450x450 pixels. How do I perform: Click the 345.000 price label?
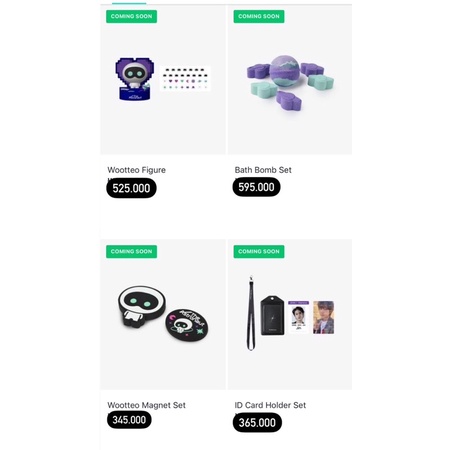129,420
